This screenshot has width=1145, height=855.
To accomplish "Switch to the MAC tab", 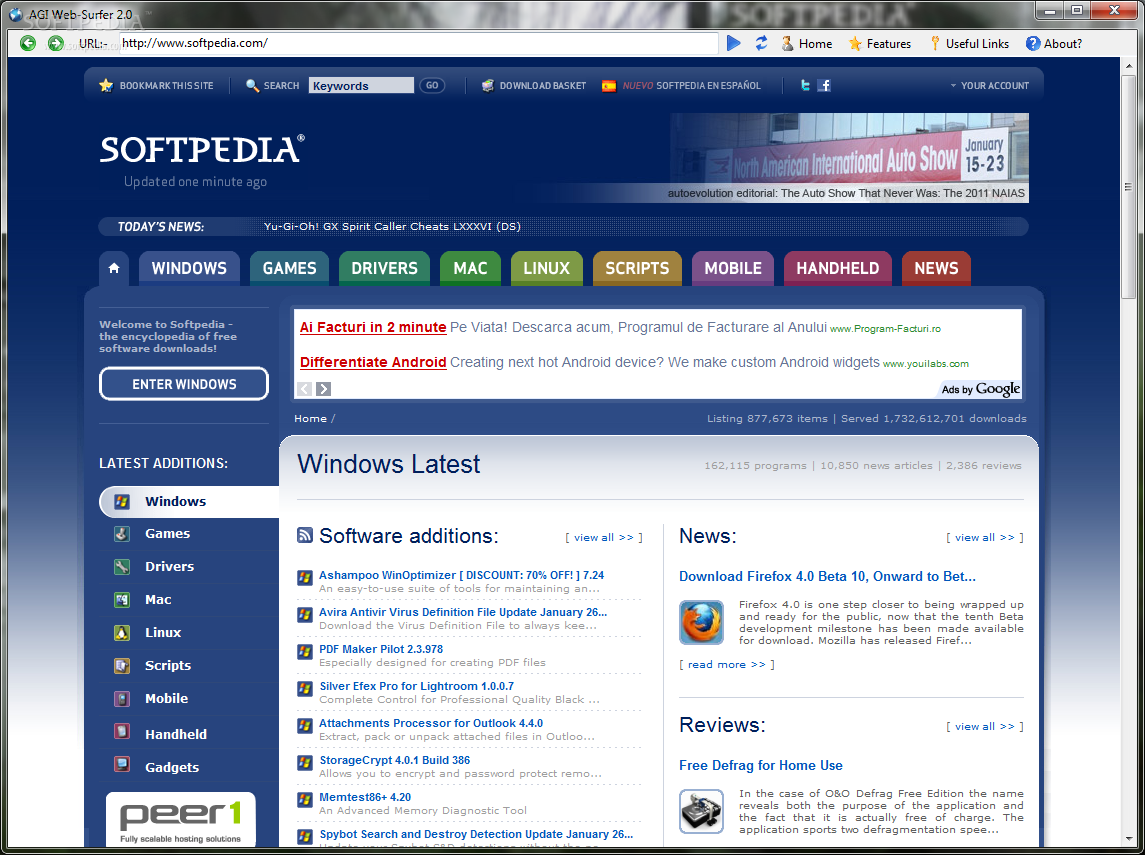I will [x=470, y=268].
